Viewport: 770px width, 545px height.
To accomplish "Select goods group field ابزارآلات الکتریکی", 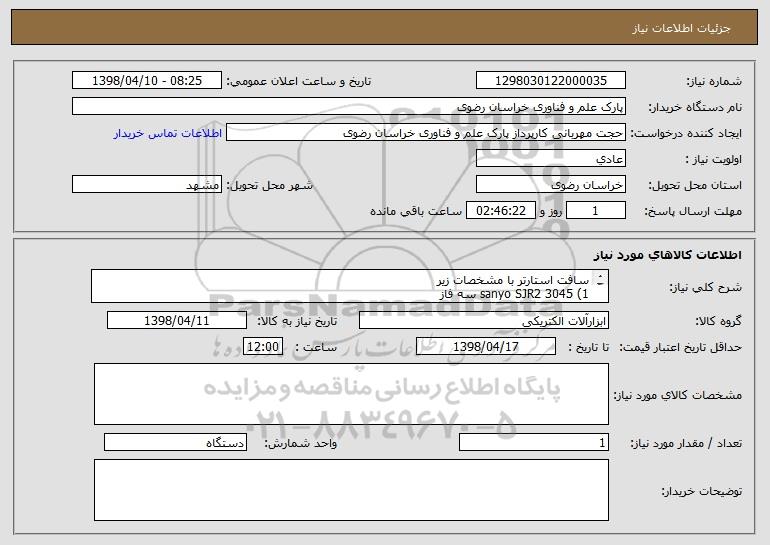I will tap(484, 320).
